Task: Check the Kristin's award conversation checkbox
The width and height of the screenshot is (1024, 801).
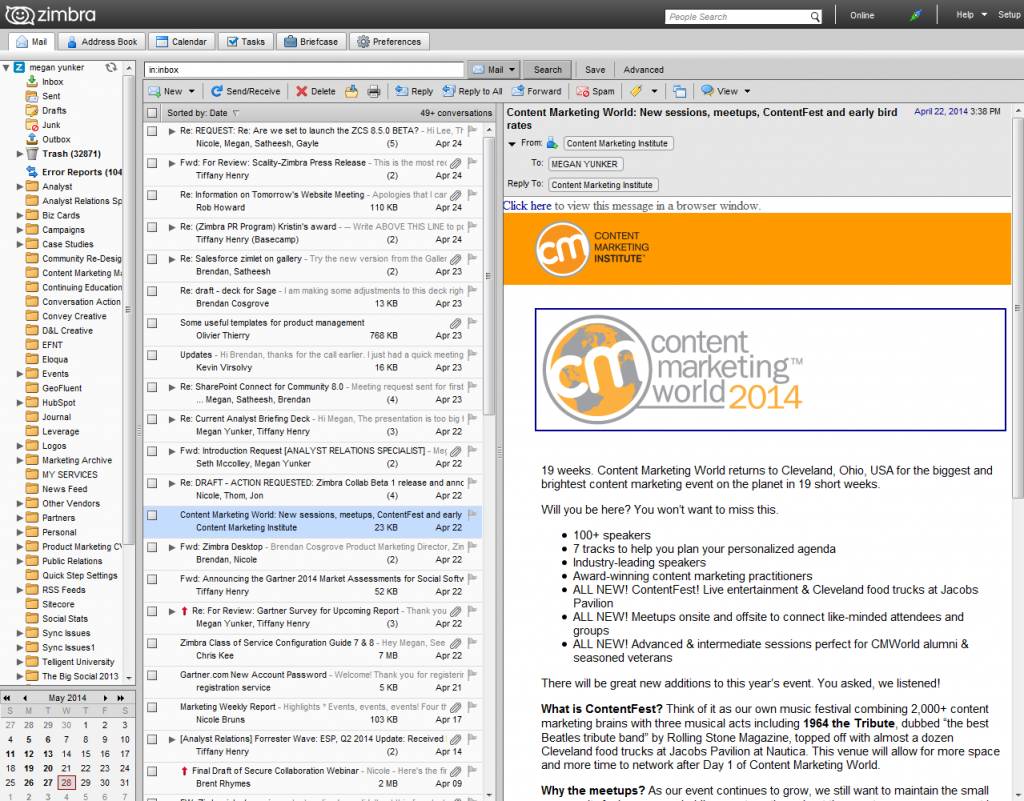Action: (152, 227)
